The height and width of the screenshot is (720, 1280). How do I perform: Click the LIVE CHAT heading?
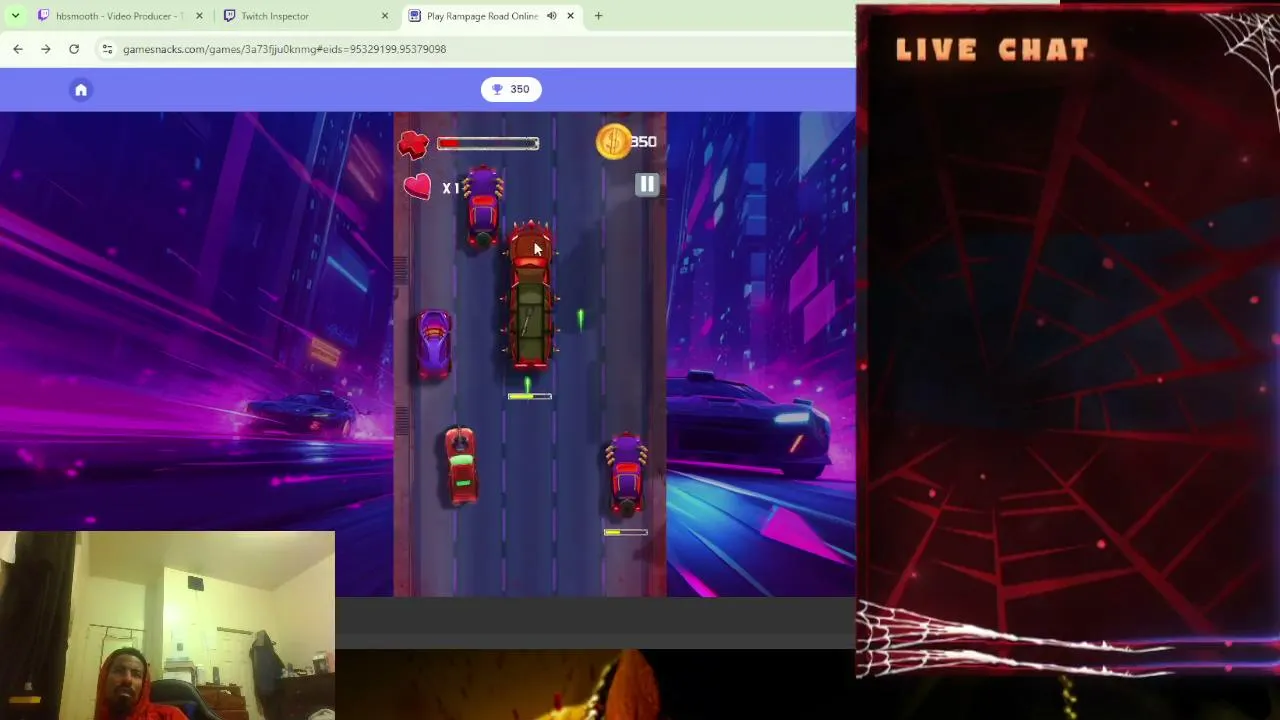[992, 50]
